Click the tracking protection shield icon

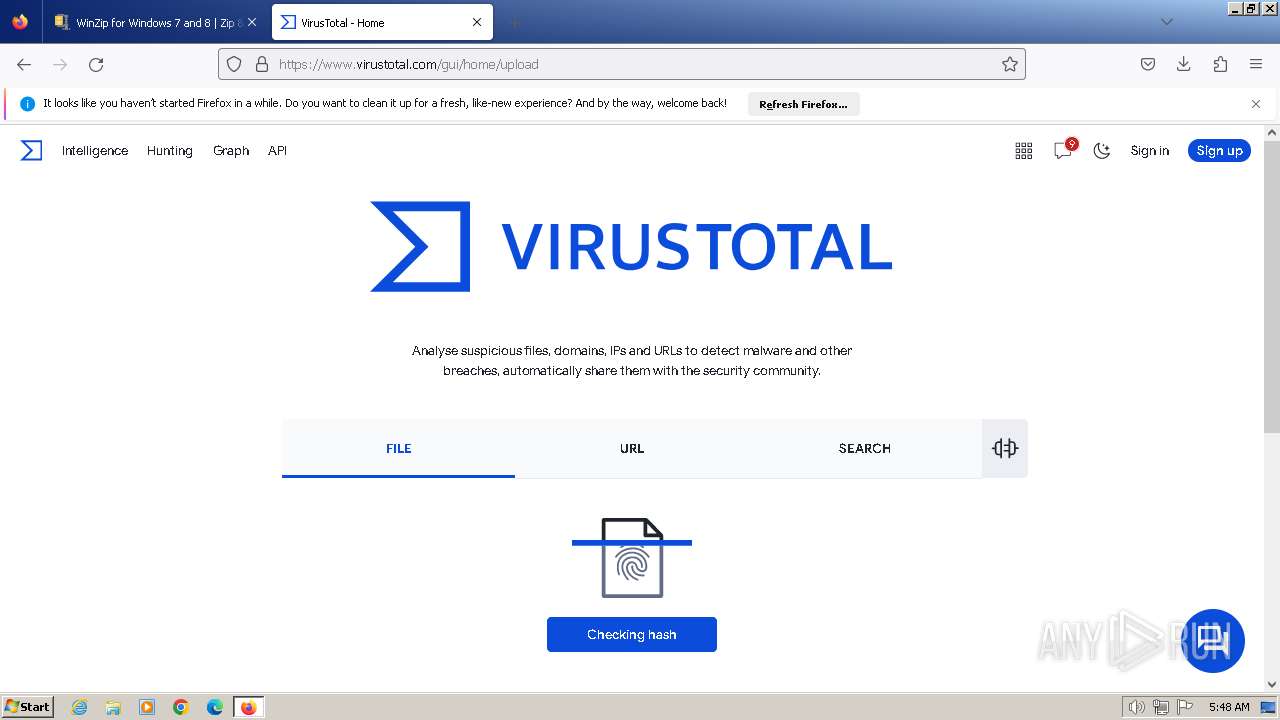point(234,64)
